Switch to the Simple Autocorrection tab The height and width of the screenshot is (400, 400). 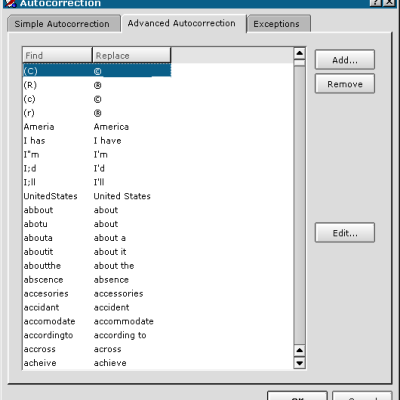(x=64, y=24)
